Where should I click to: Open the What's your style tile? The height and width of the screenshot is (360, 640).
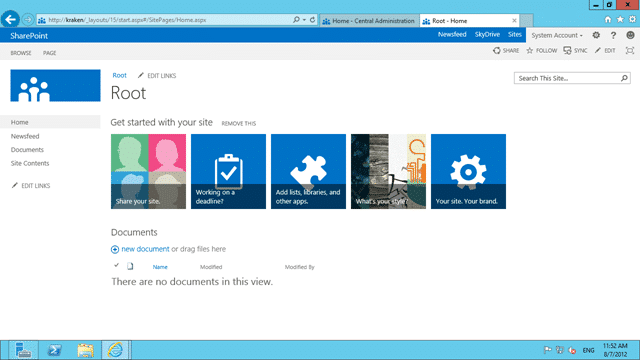[x=388, y=171]
